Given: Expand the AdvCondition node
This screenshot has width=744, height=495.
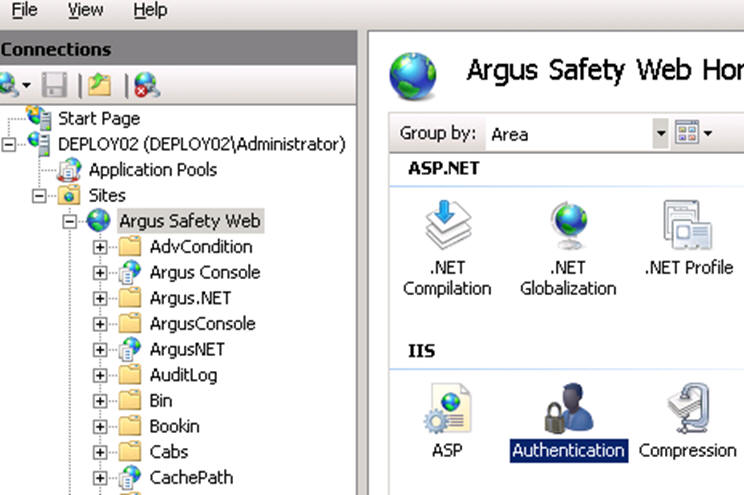Looking at the screenshot, I should 100,247.
